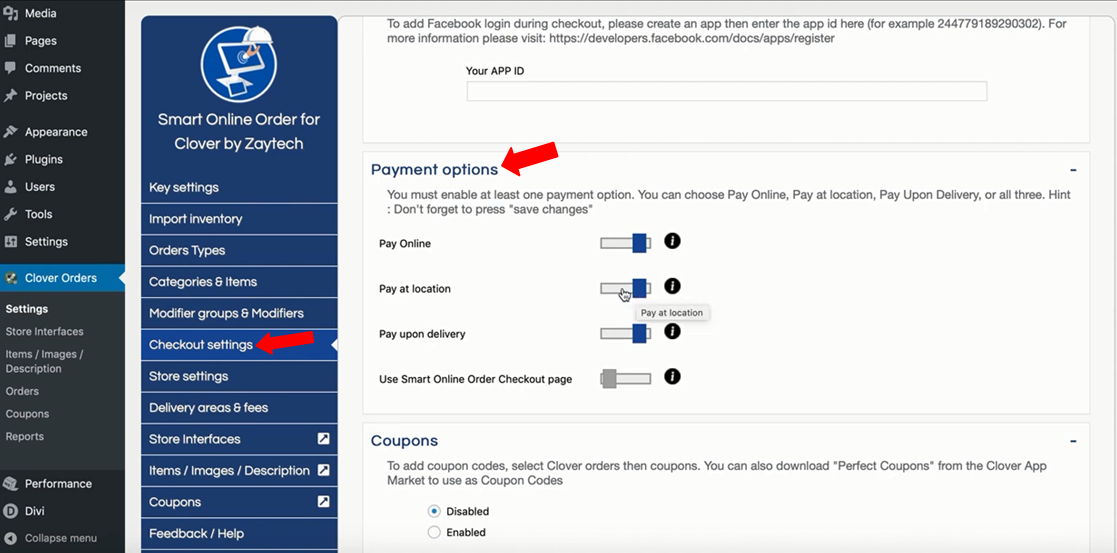This screenshot has height=553, width=1117.
Task: Collapse the Payment options section
Action: tap(1073, 170)
